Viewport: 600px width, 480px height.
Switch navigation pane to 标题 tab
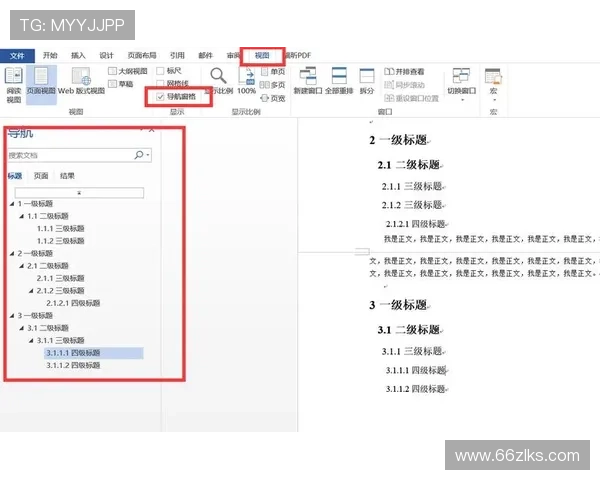(15, 176)
